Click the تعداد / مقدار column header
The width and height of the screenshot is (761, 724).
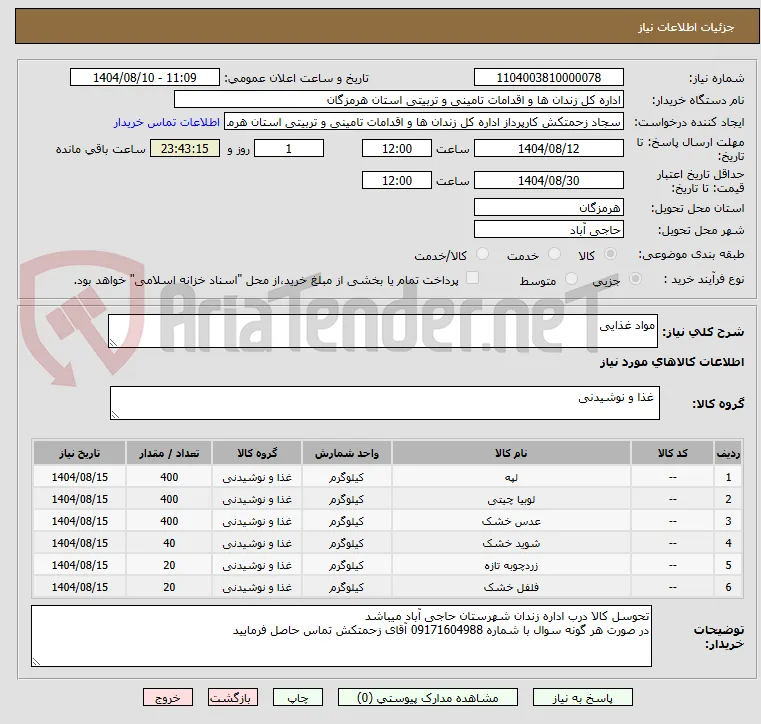click(169, 453)
